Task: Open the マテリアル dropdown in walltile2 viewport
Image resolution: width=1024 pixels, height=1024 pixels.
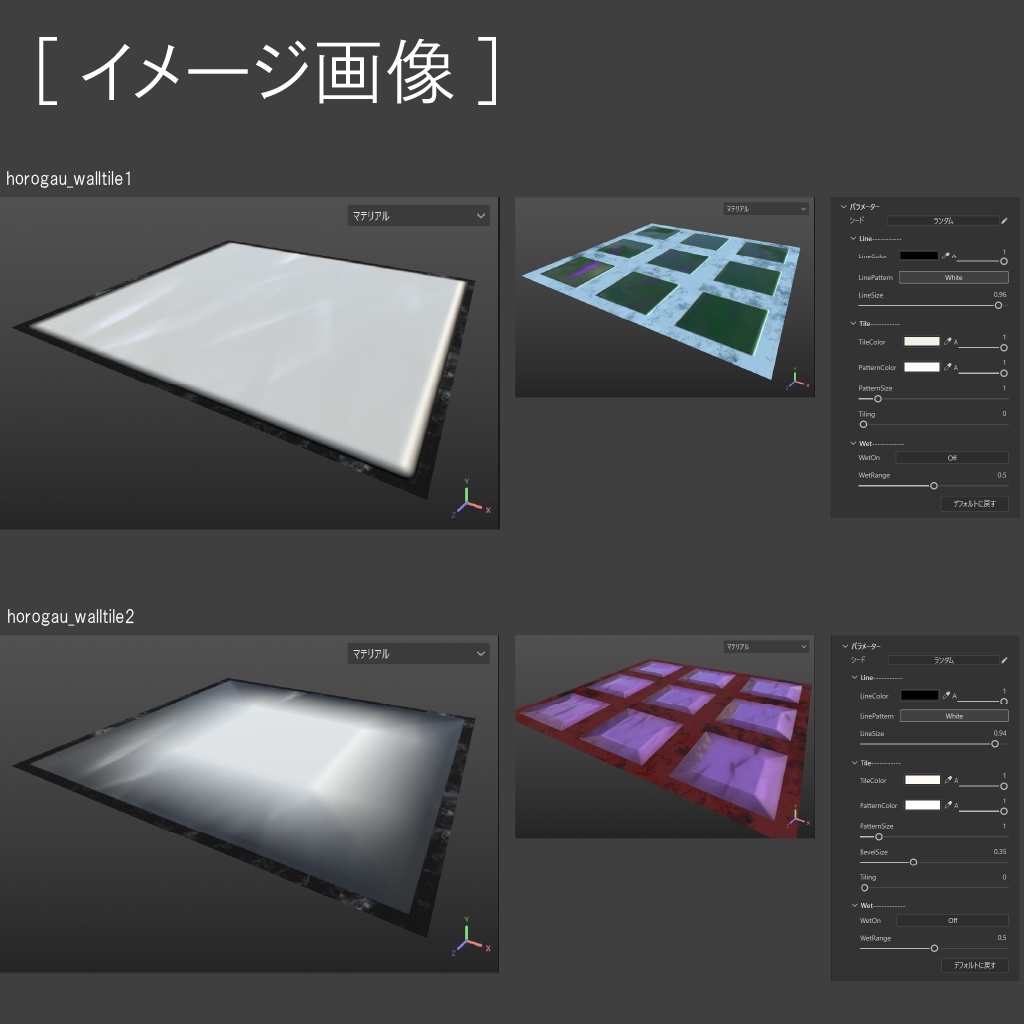Action: 418,652
